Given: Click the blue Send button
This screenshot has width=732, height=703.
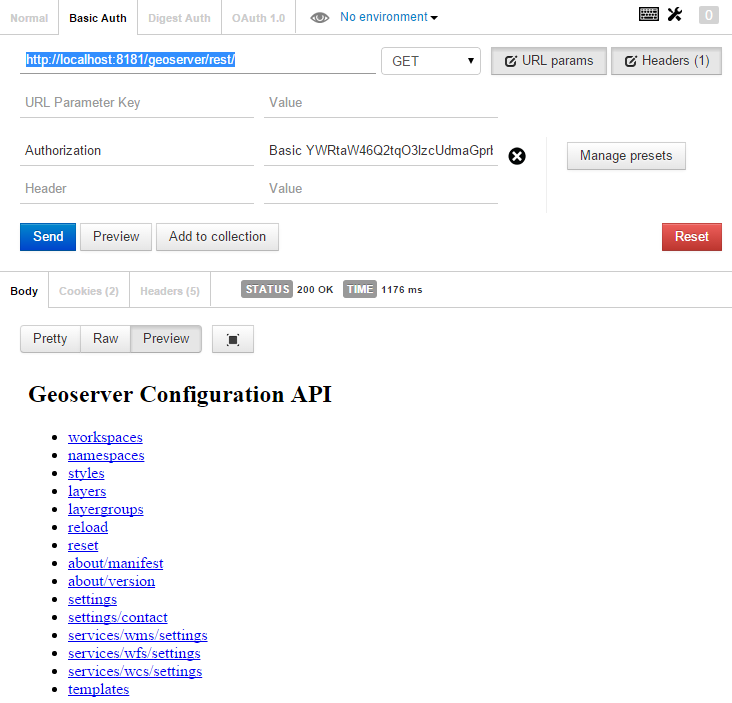Looking at the screenshot, I should pyautogui.click(x=48, y=237).
